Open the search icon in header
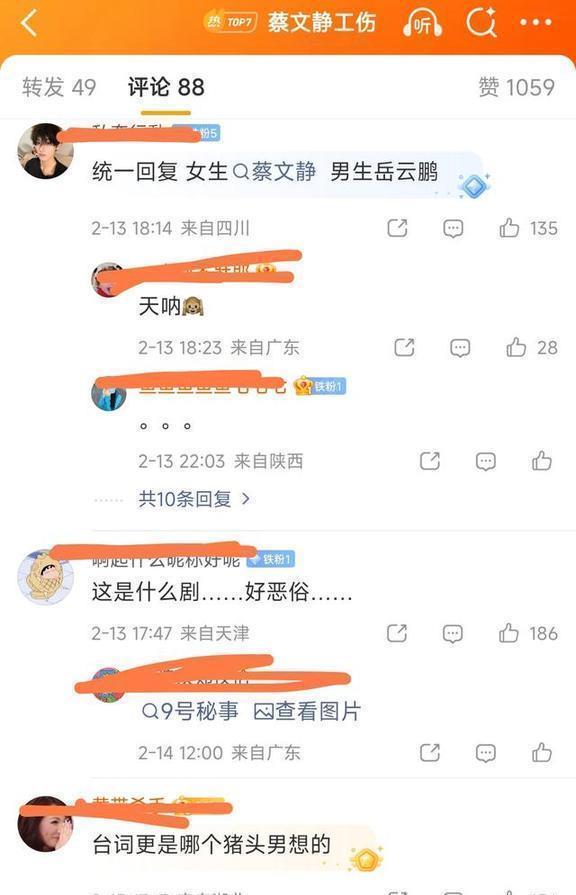 pyautogui.click(x=481, y=23)
